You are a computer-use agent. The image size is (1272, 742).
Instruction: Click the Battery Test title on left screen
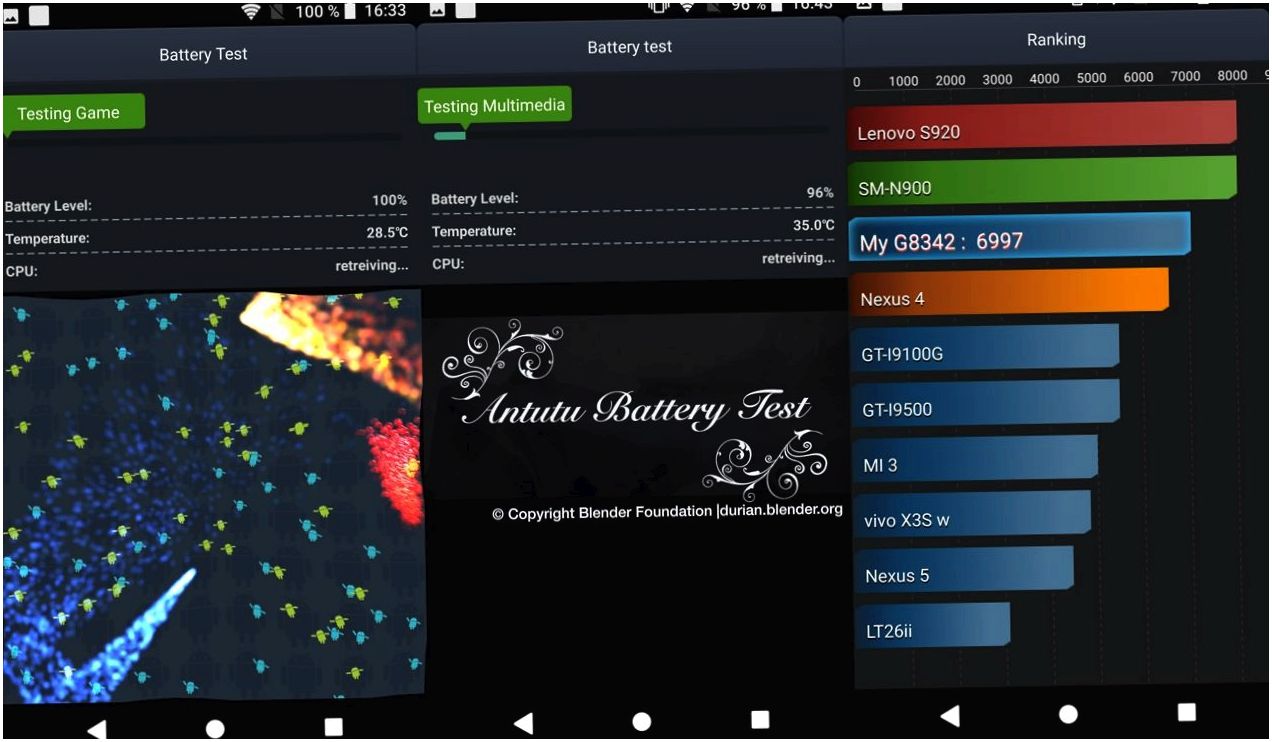203,54
